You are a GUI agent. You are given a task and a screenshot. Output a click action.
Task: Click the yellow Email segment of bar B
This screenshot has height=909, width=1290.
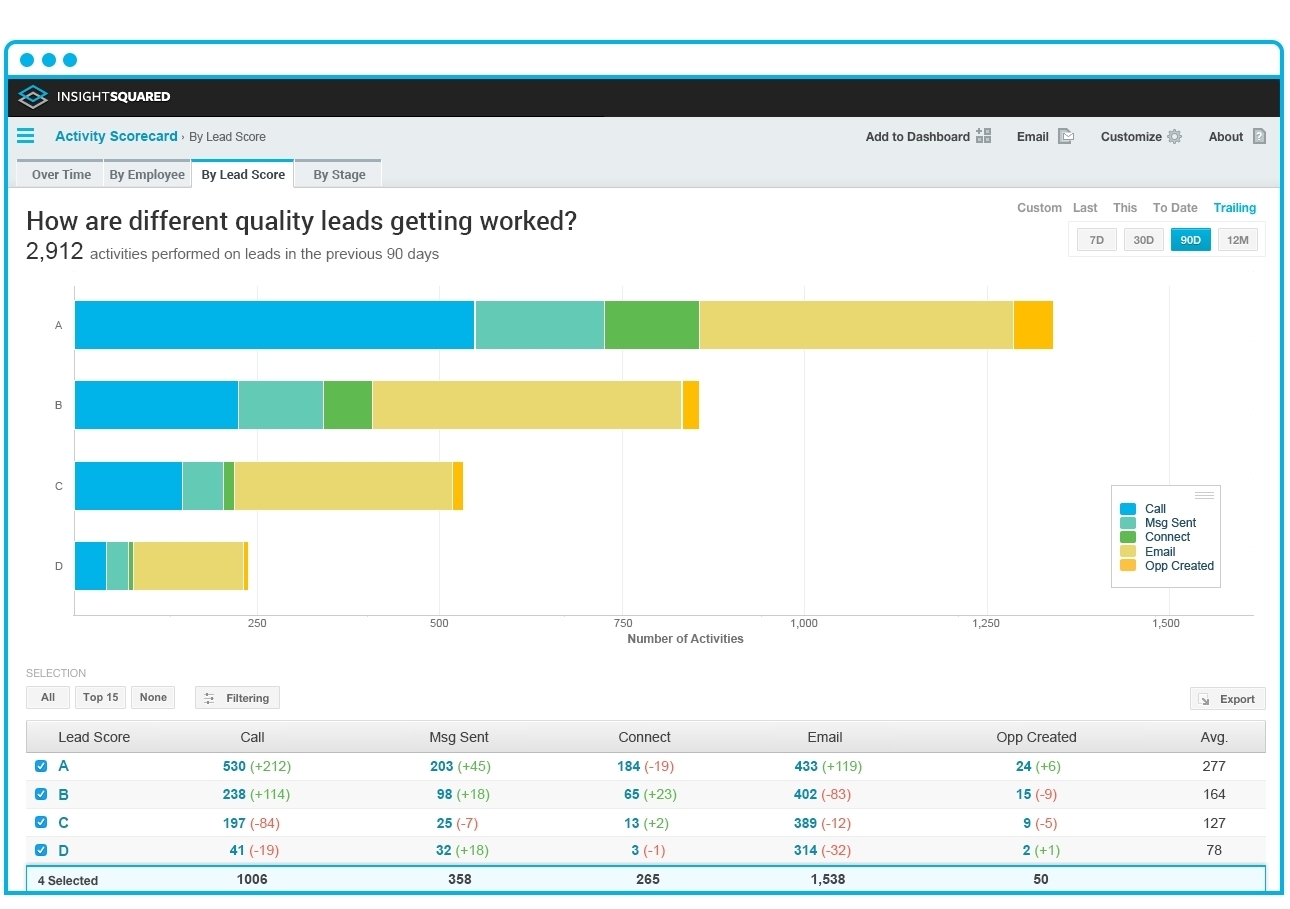(x=527, y=405)
